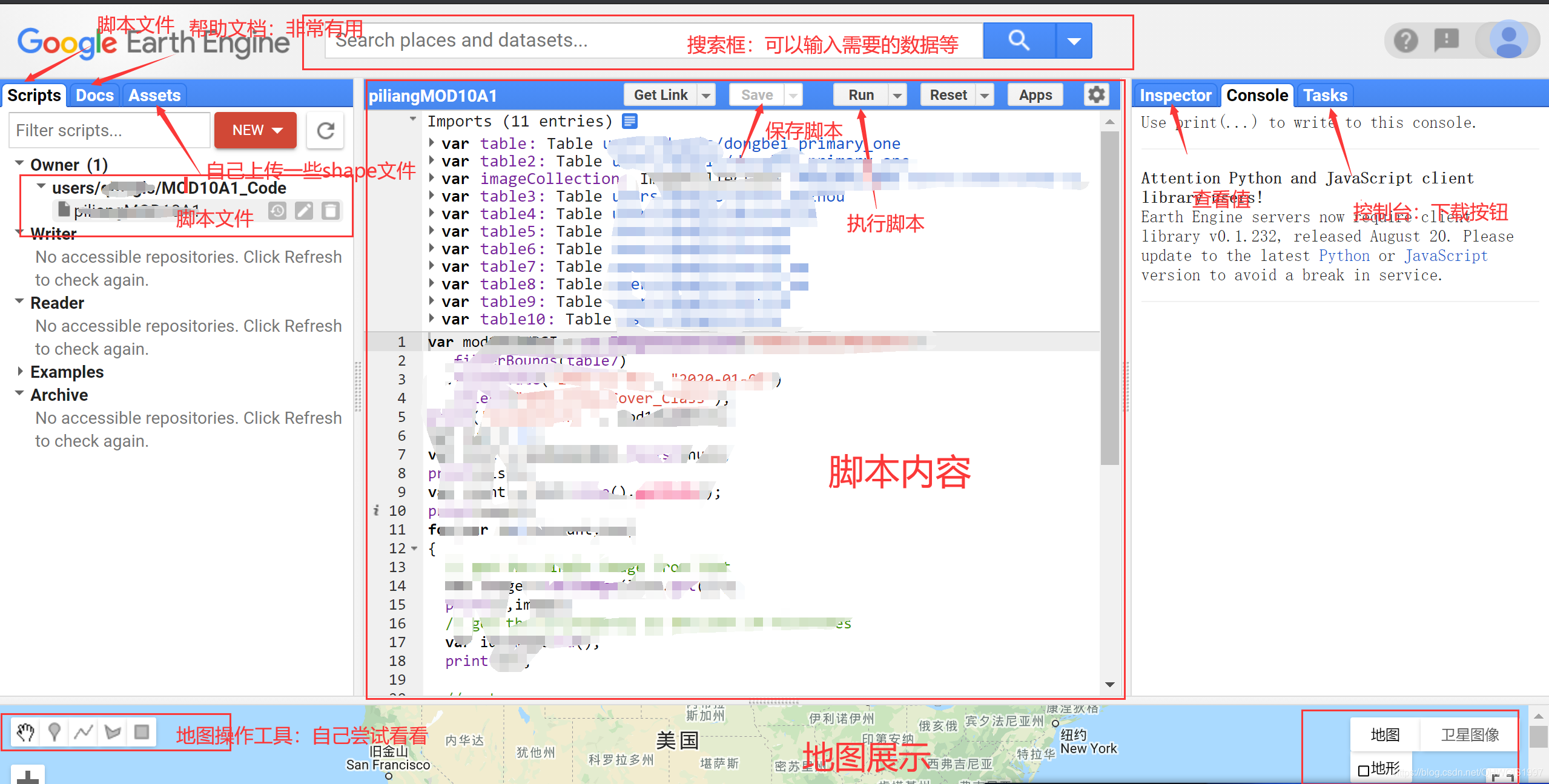Viewport: 1549px width, 784px height.
Task: Click the NEW button to create script
Action: pos(254,129)
